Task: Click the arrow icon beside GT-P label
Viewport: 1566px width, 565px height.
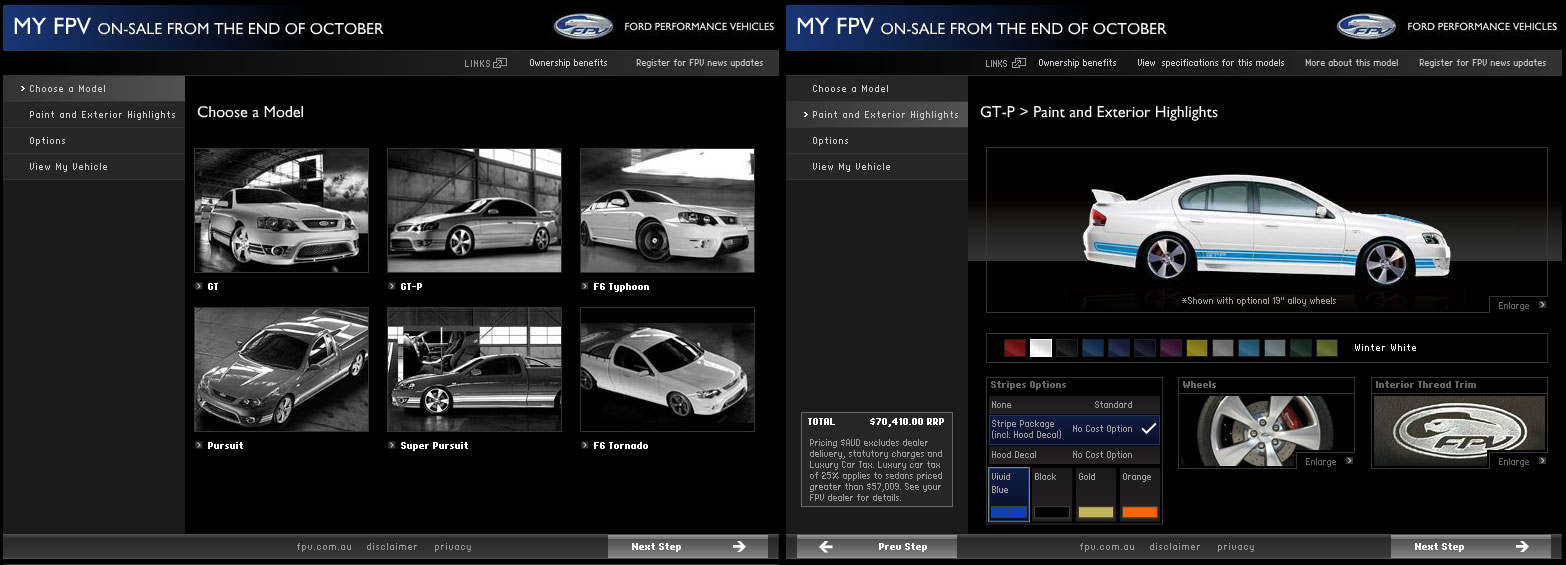Action: pos(392,286)
